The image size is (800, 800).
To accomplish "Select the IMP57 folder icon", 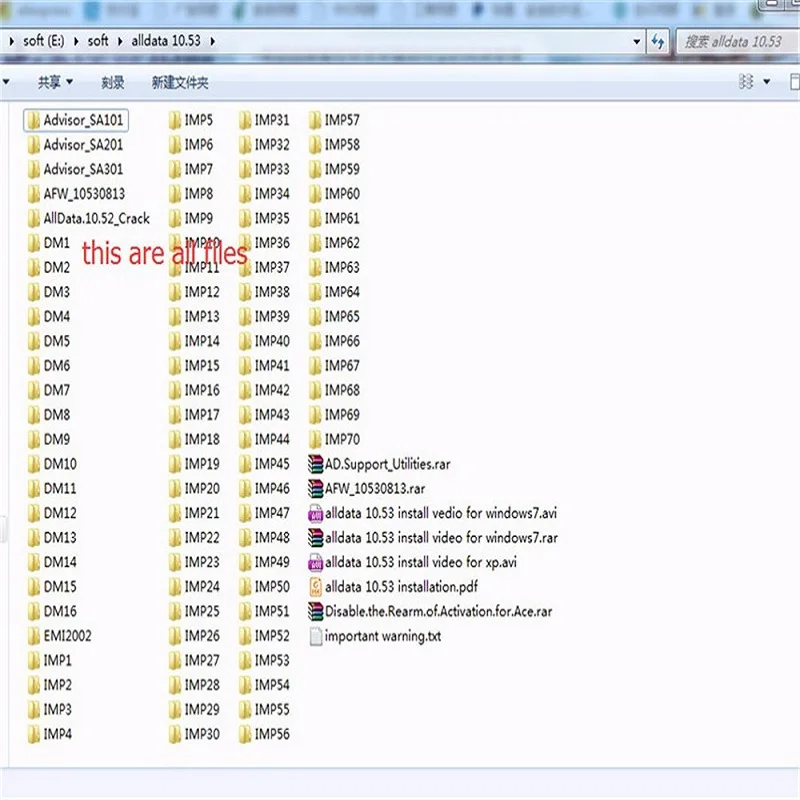I will click(315, 120).
